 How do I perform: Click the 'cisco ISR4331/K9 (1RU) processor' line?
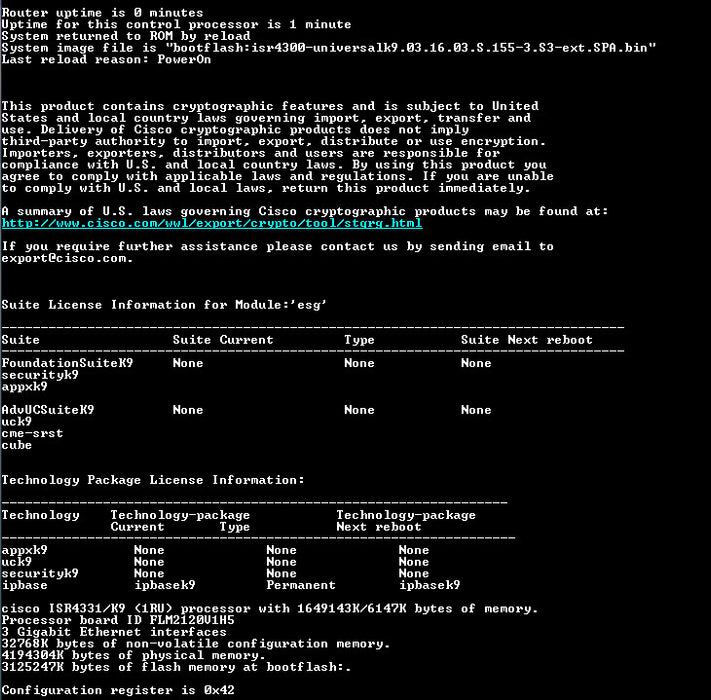[270, 609]
